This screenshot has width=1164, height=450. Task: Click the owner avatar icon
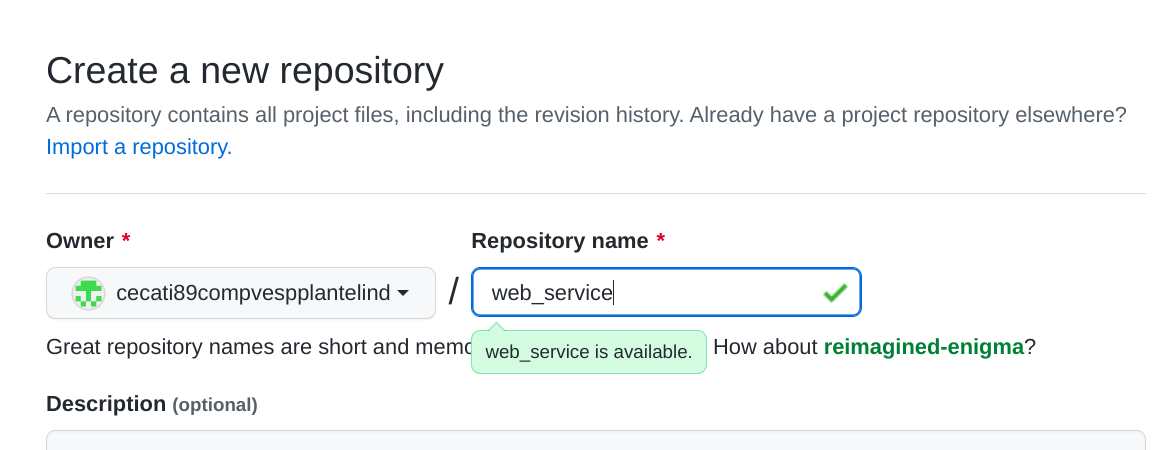click(x=89, y=293)
